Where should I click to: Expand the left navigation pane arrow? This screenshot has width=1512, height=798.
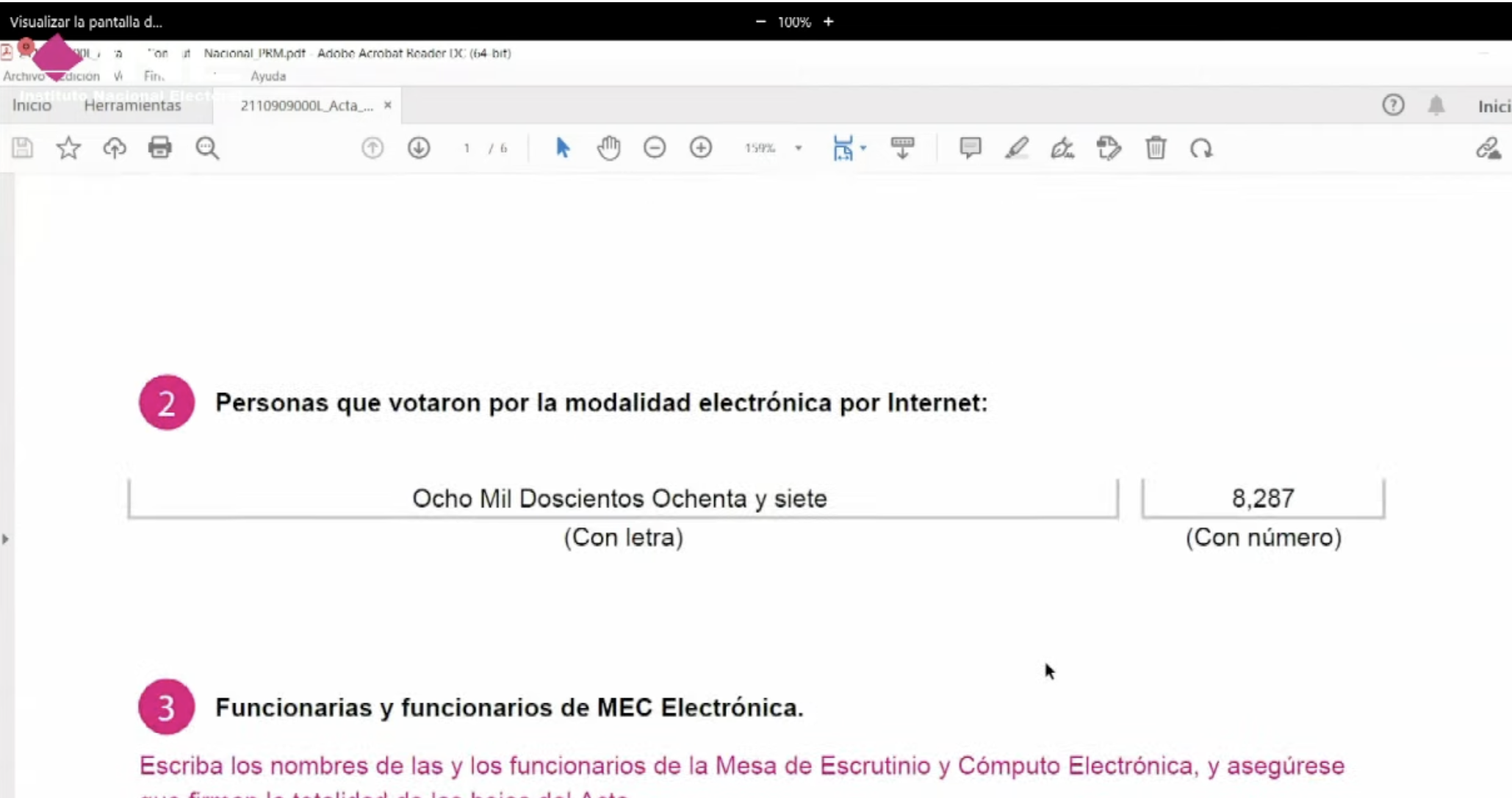click(6, 539)
